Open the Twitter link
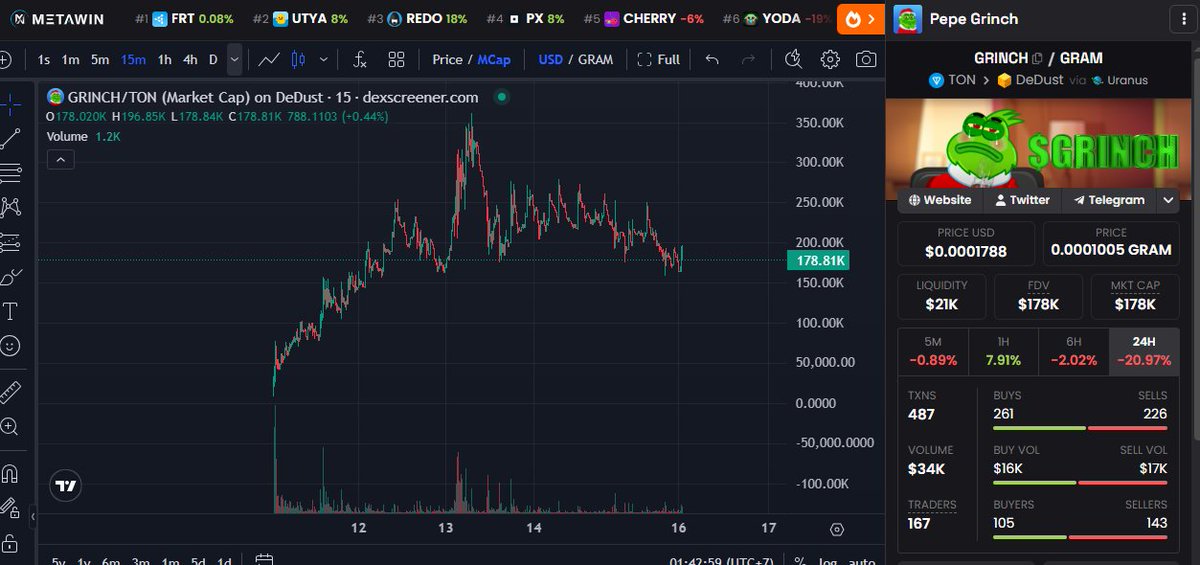Viewport: 1200px width, 565px height. [x=1022, y=200]
